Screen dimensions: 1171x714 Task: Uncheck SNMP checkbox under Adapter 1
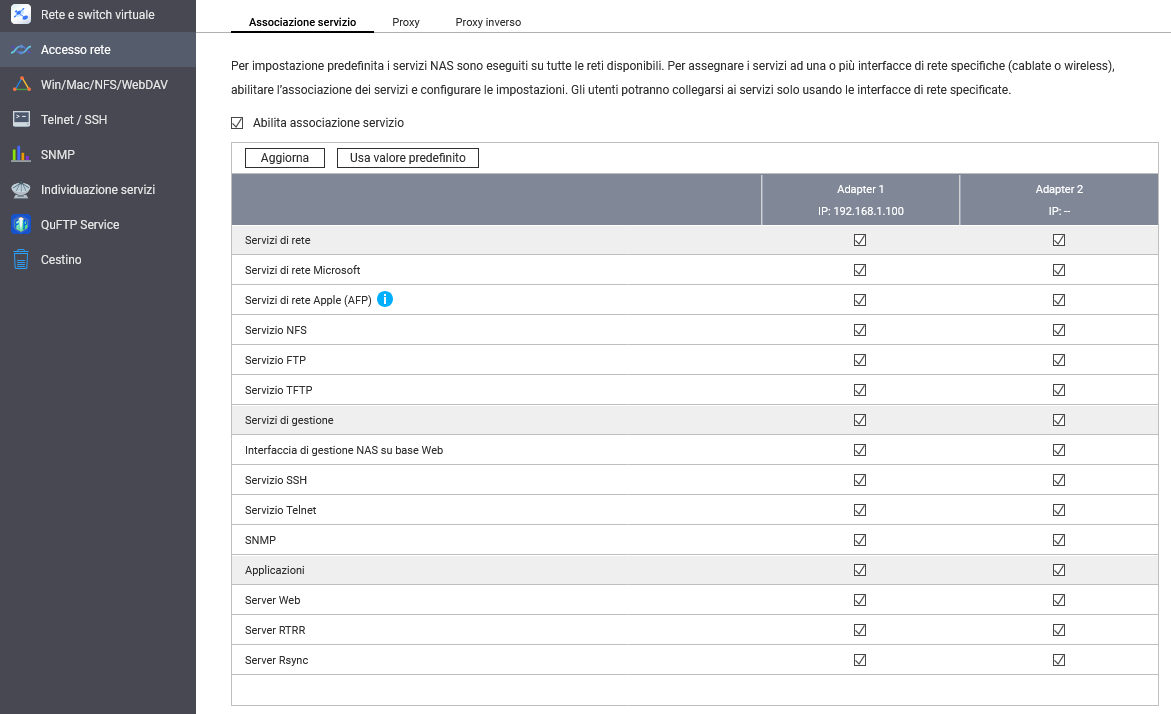coord(860,540)
